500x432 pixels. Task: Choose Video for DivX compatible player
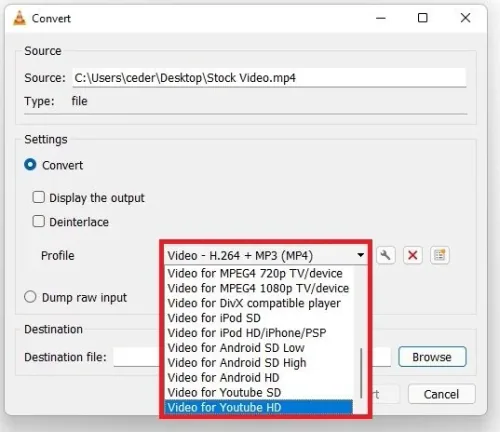(259, 303)
